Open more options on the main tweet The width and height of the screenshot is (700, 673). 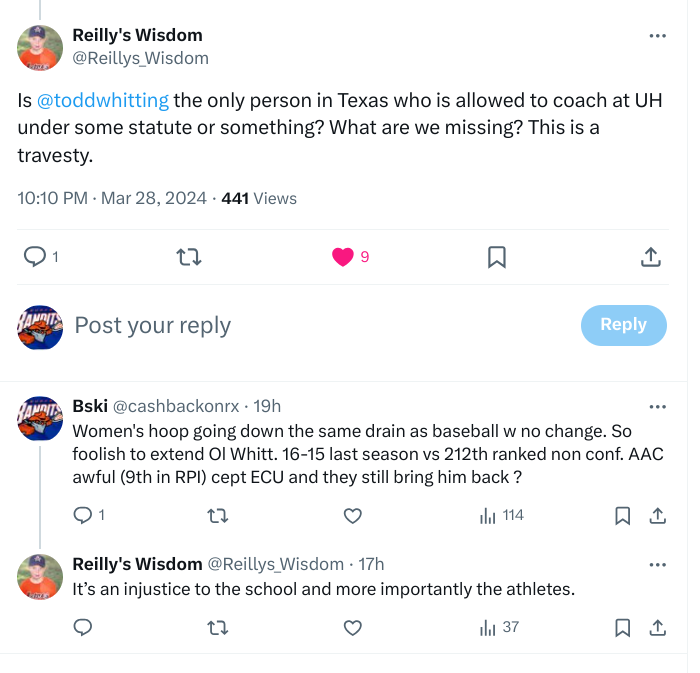(657, 36)
